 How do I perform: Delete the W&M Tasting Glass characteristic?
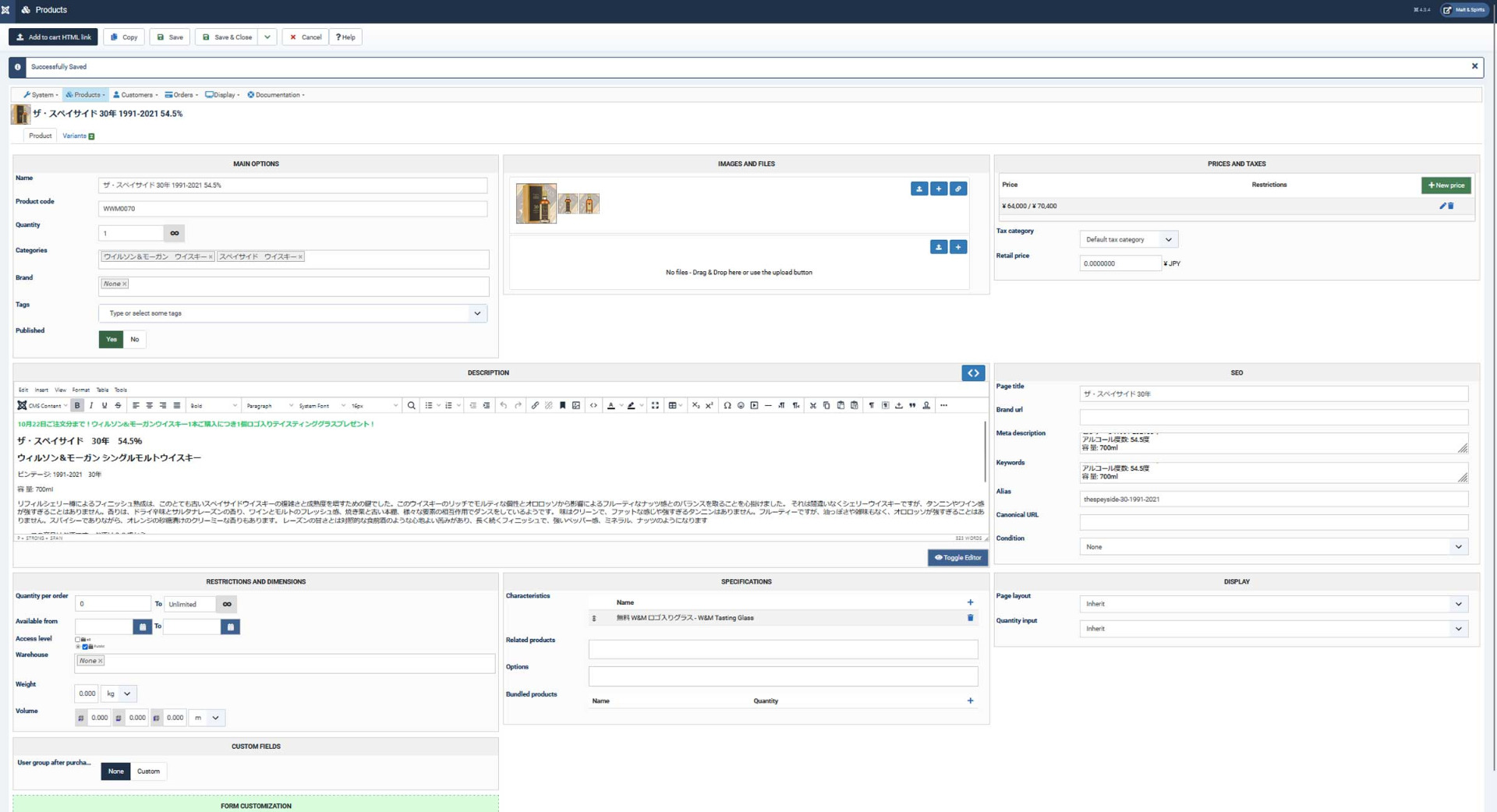[x=970, y=618]
